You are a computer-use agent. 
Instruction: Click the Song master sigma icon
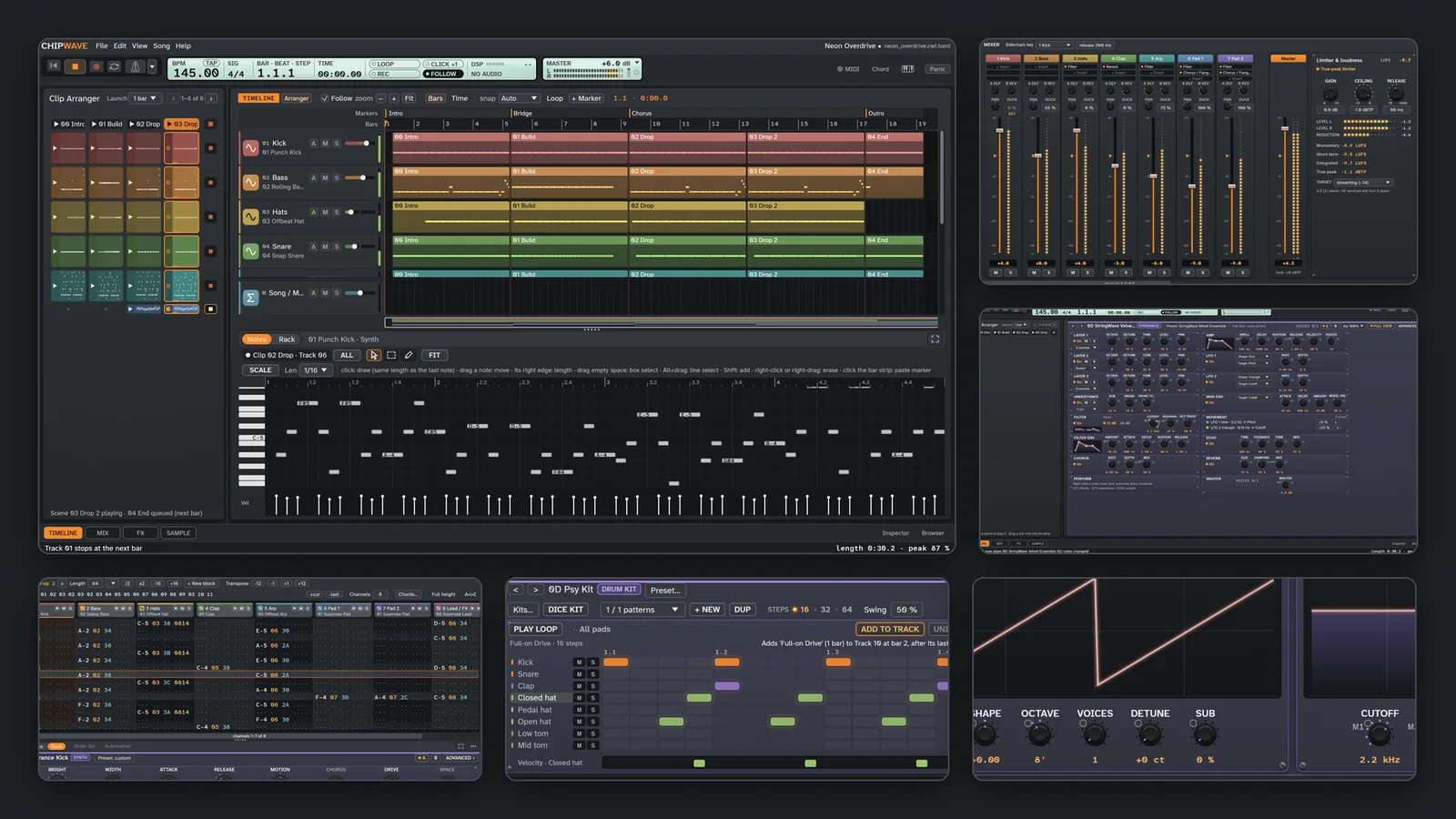coord(250,297)
